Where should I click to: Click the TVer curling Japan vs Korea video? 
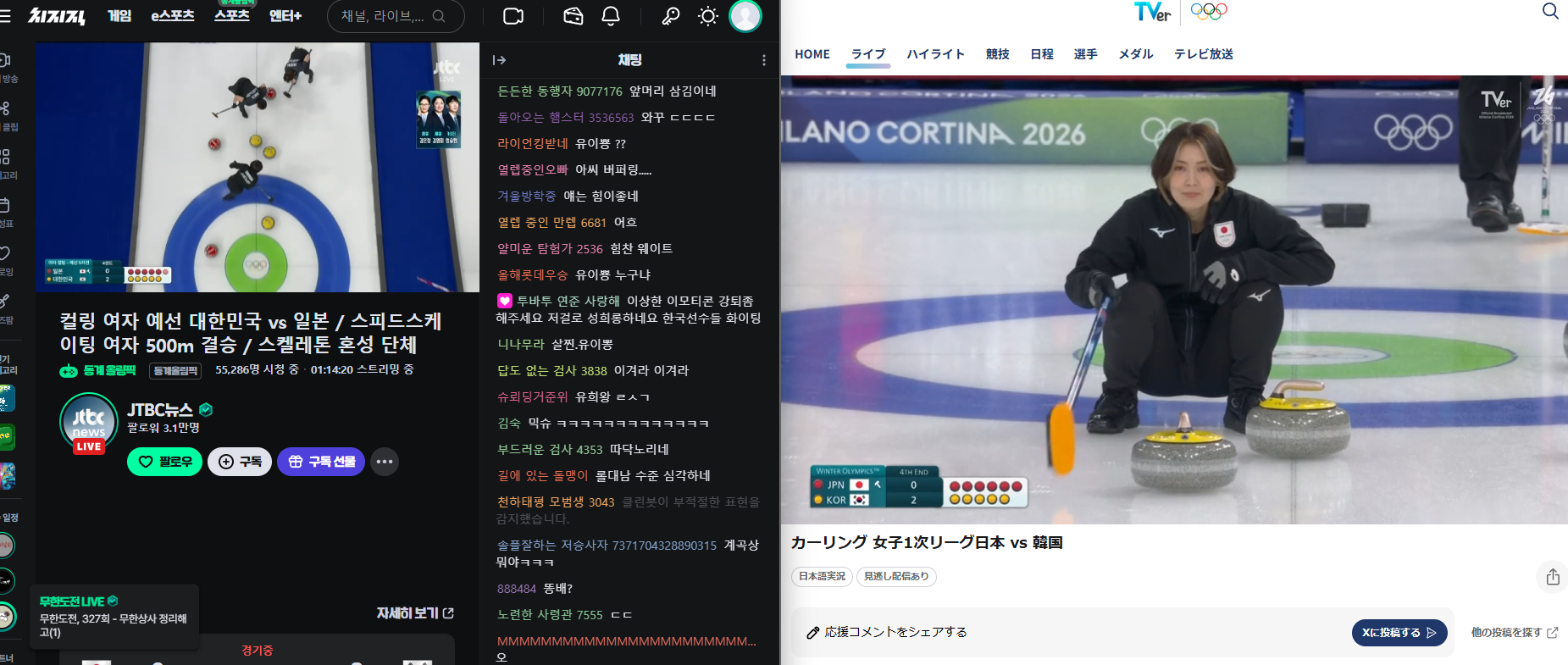[1174, 300]
